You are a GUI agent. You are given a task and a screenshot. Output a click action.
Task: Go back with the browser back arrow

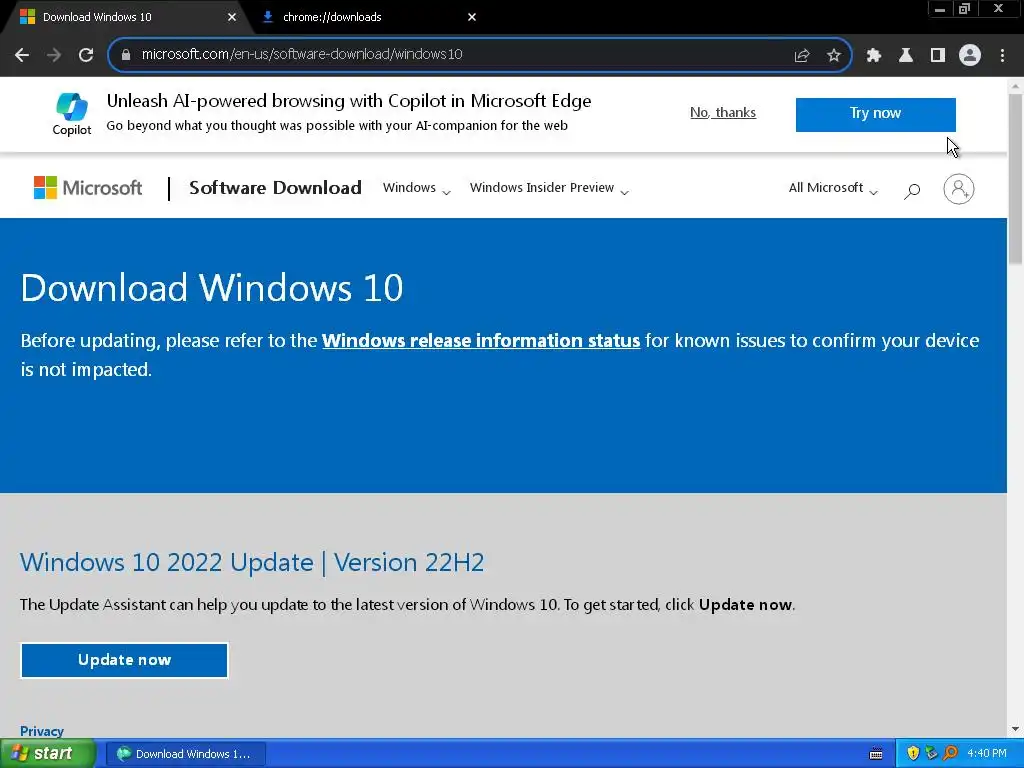click(x=22, y=55)
